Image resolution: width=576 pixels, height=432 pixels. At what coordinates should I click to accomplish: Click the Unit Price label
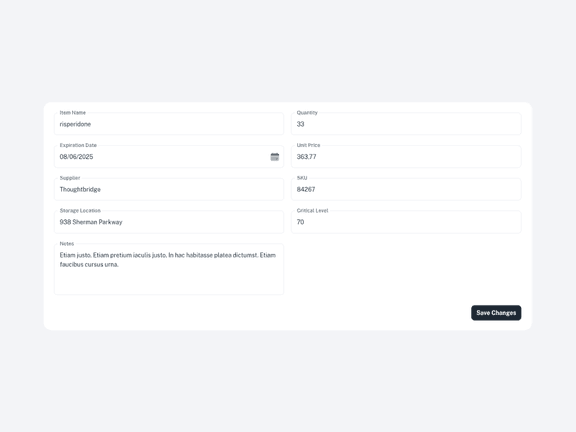pos(308,145)
